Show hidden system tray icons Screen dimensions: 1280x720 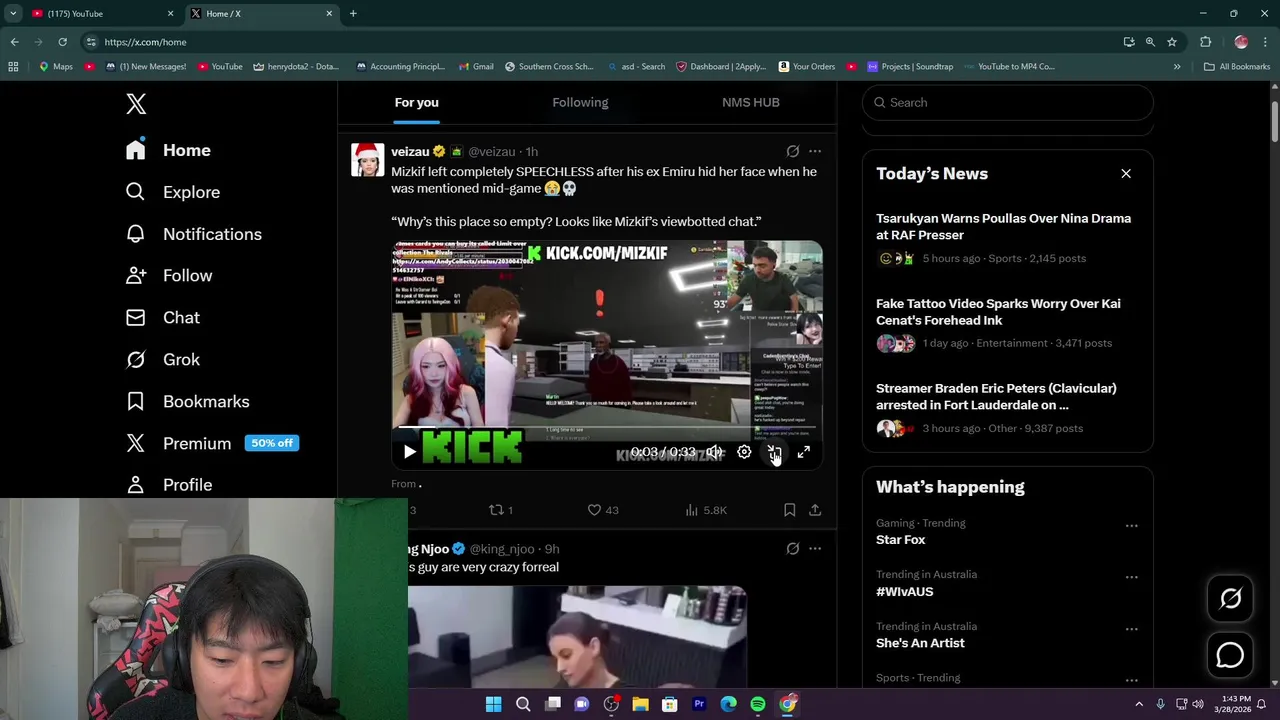(x=1139, y=705)
